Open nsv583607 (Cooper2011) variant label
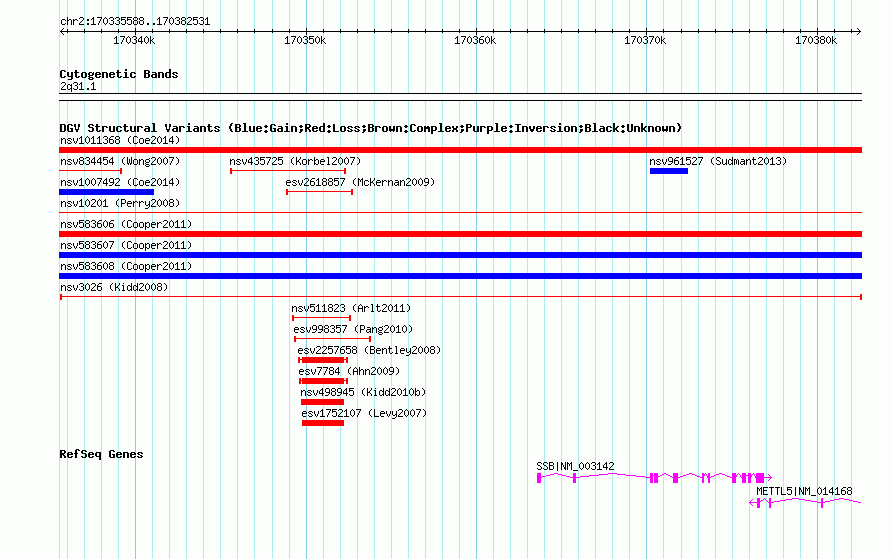This screenshot has width=890, height=559. point(126,245)
